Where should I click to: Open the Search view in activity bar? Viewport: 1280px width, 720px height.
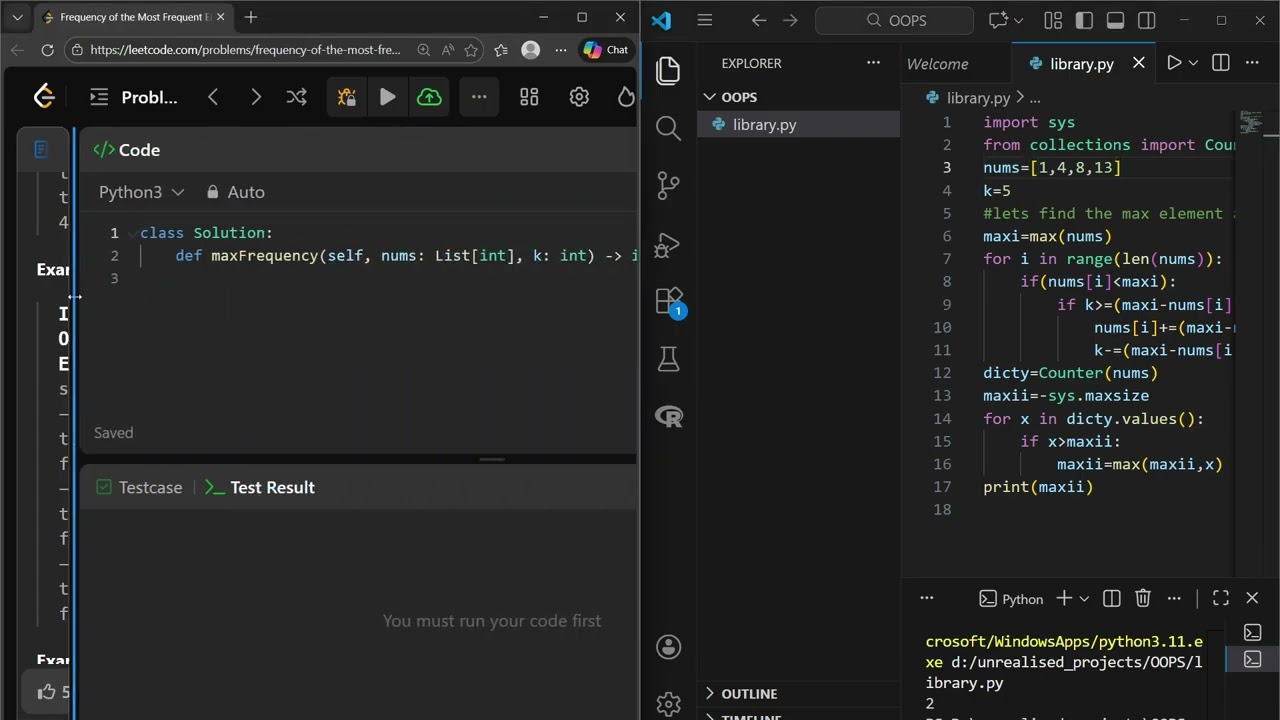(668, 128)
